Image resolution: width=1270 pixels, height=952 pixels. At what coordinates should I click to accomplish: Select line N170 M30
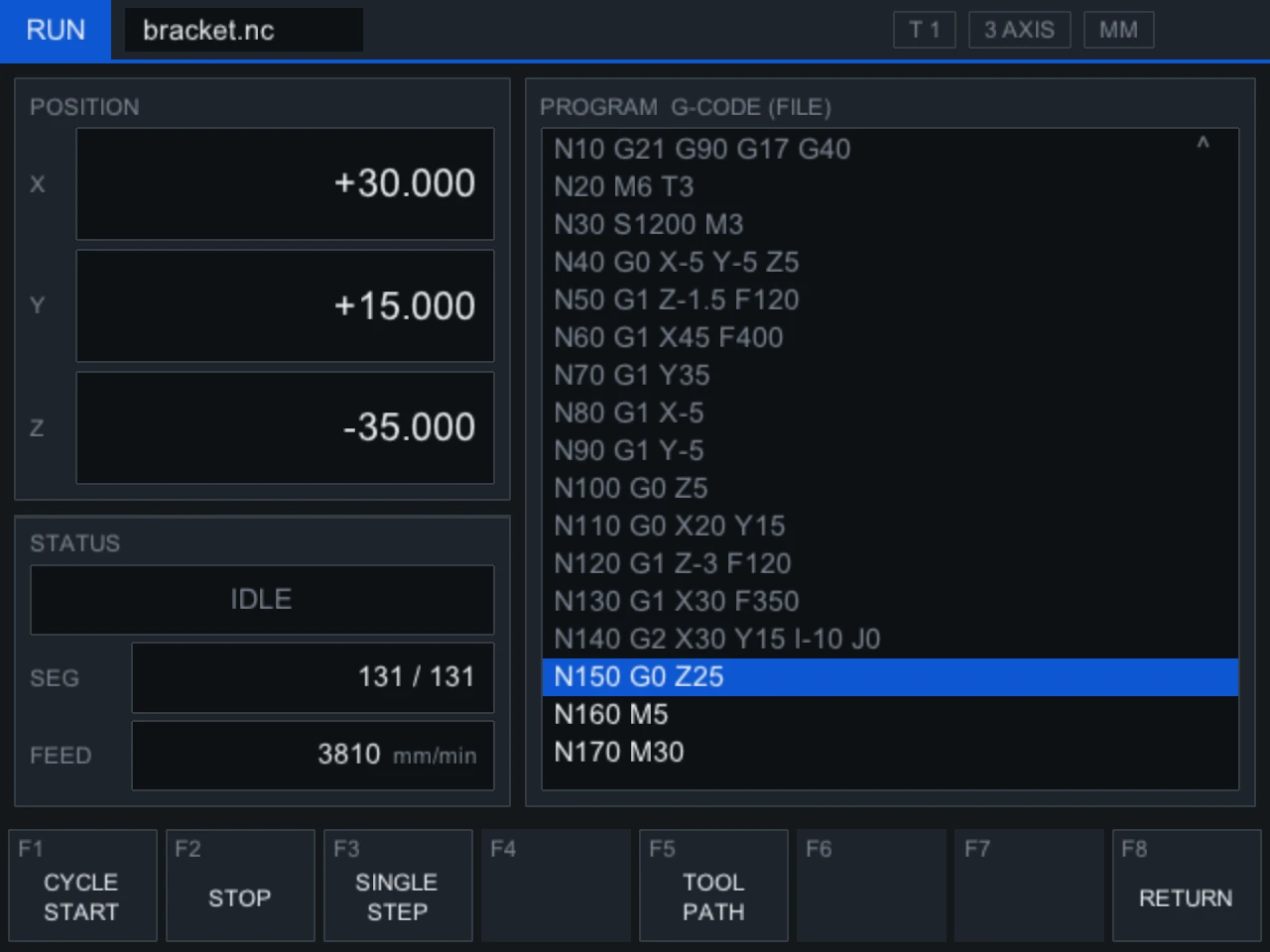890,752
